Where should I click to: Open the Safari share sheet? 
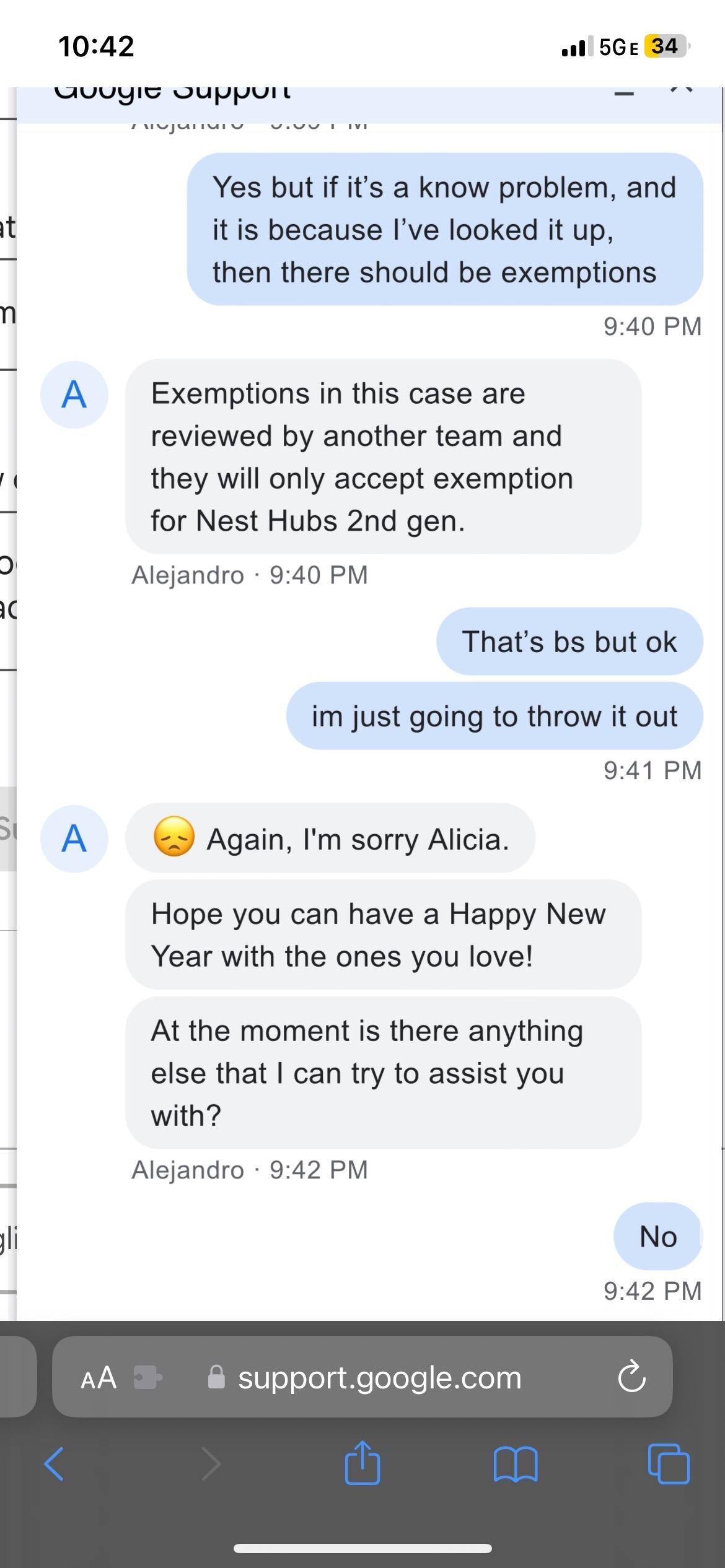[362, 1463]
